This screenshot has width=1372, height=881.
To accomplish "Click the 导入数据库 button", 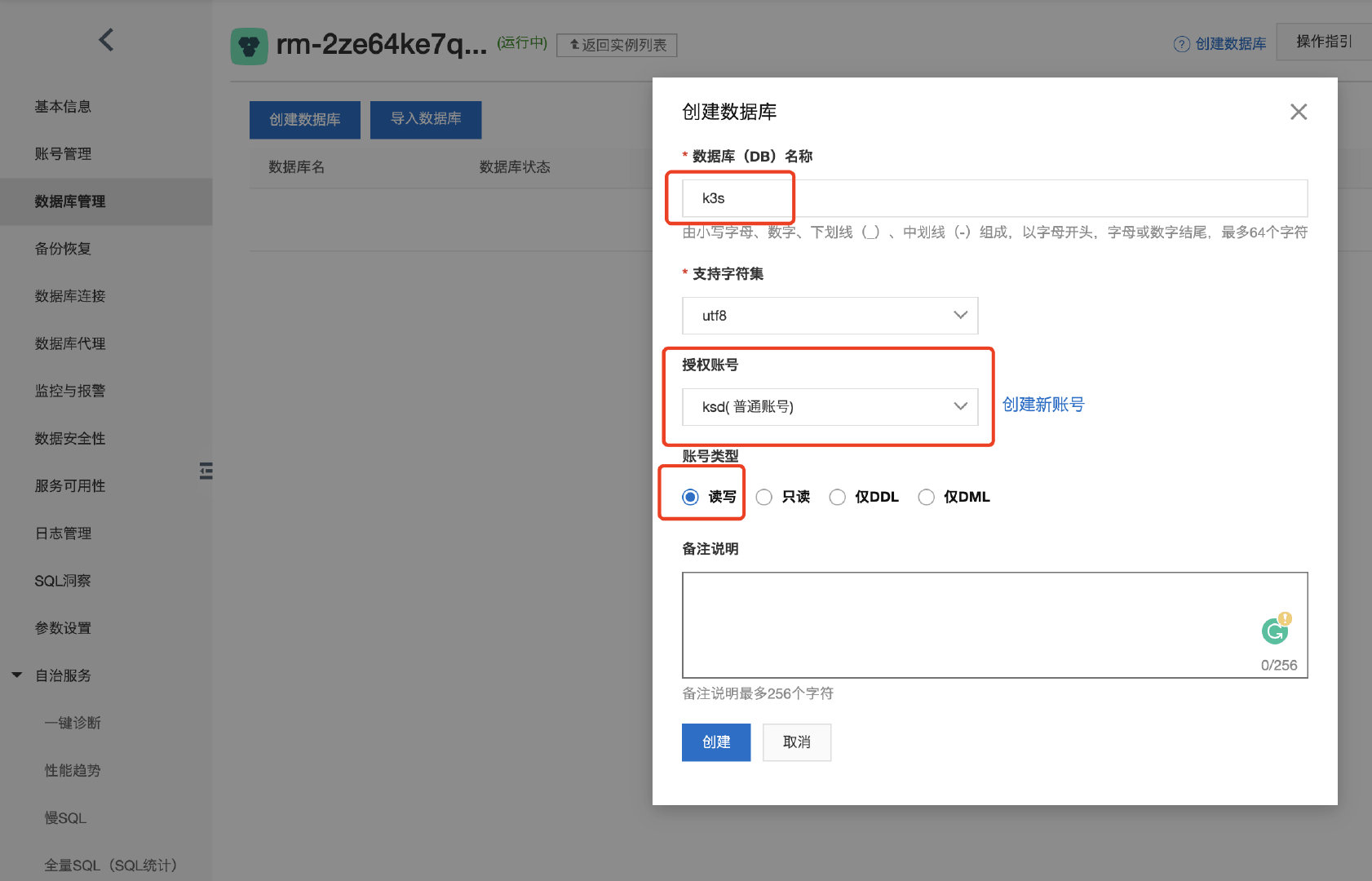I will tap(426, 120).
